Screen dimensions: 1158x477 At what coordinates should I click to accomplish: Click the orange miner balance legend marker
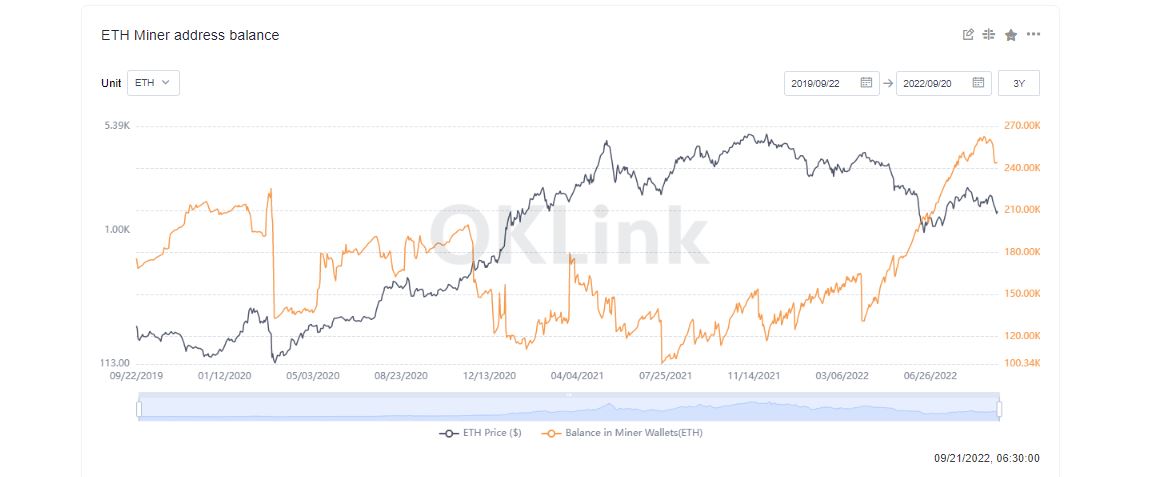coord(551,433)
